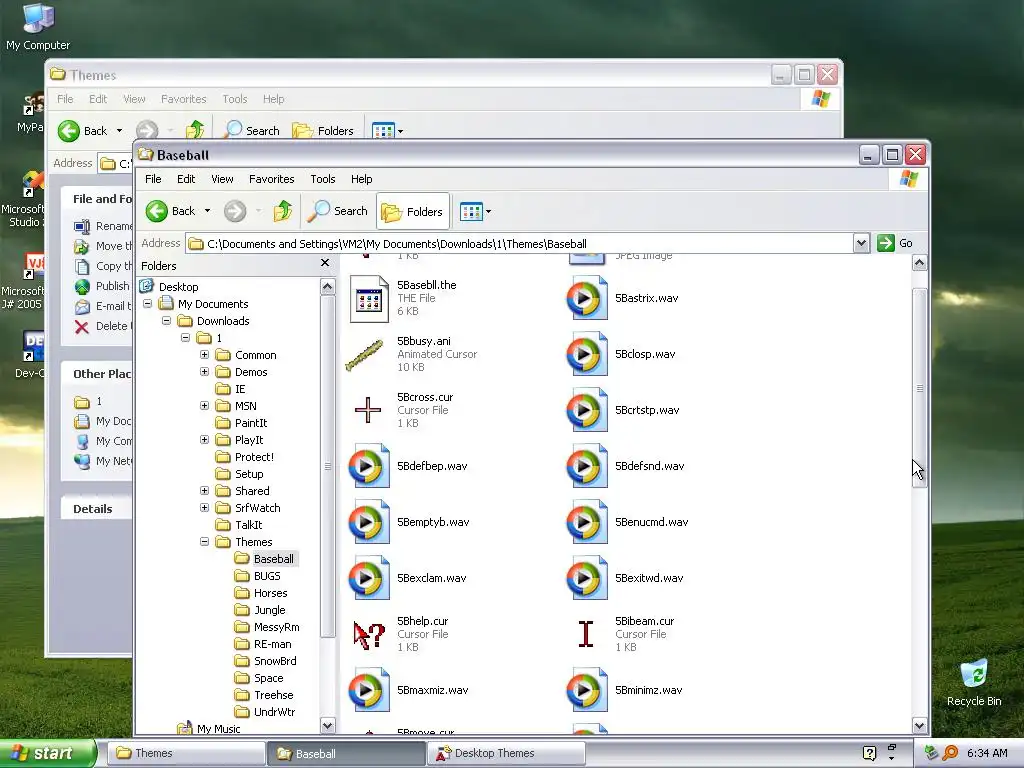Open the Start menu
Image resolution: width=1024 pixels, height=768 pixels.
(x=48, y=753)
